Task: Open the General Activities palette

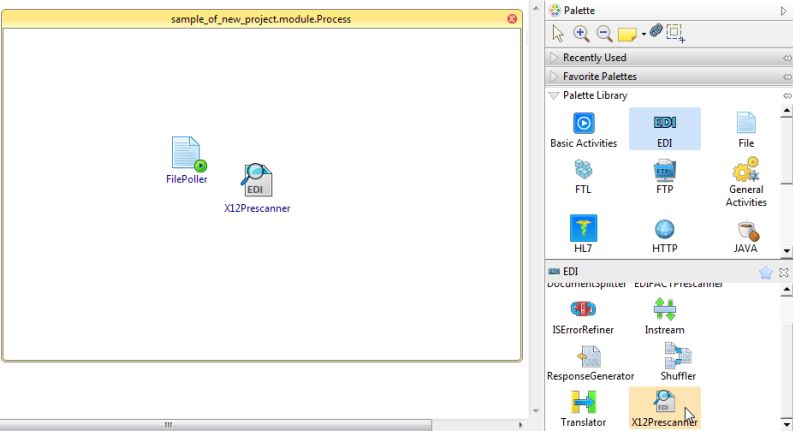Action: pos(746,182)
